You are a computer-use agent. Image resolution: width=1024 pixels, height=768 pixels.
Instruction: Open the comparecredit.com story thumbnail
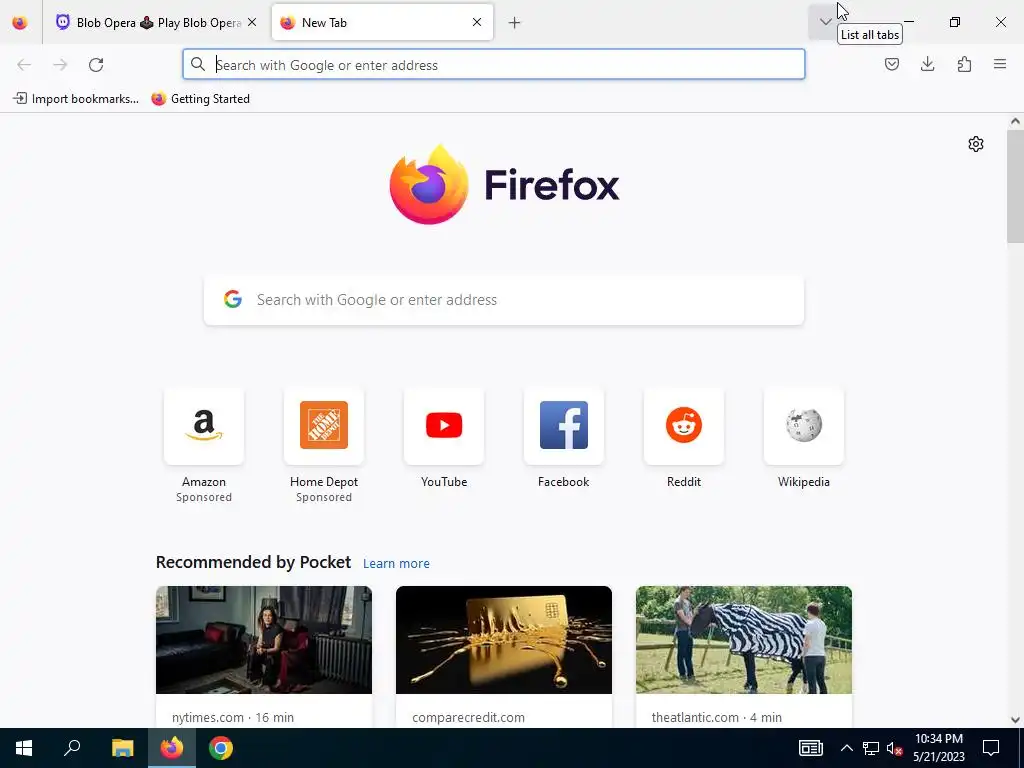pyautogui.click(x=504, y=640)
